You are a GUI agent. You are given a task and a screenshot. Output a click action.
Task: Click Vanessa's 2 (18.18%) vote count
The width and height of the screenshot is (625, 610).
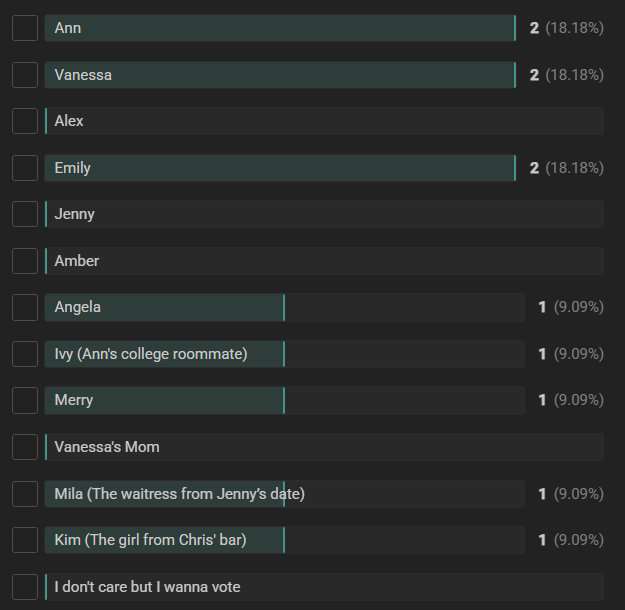click(x=566, y=75)
